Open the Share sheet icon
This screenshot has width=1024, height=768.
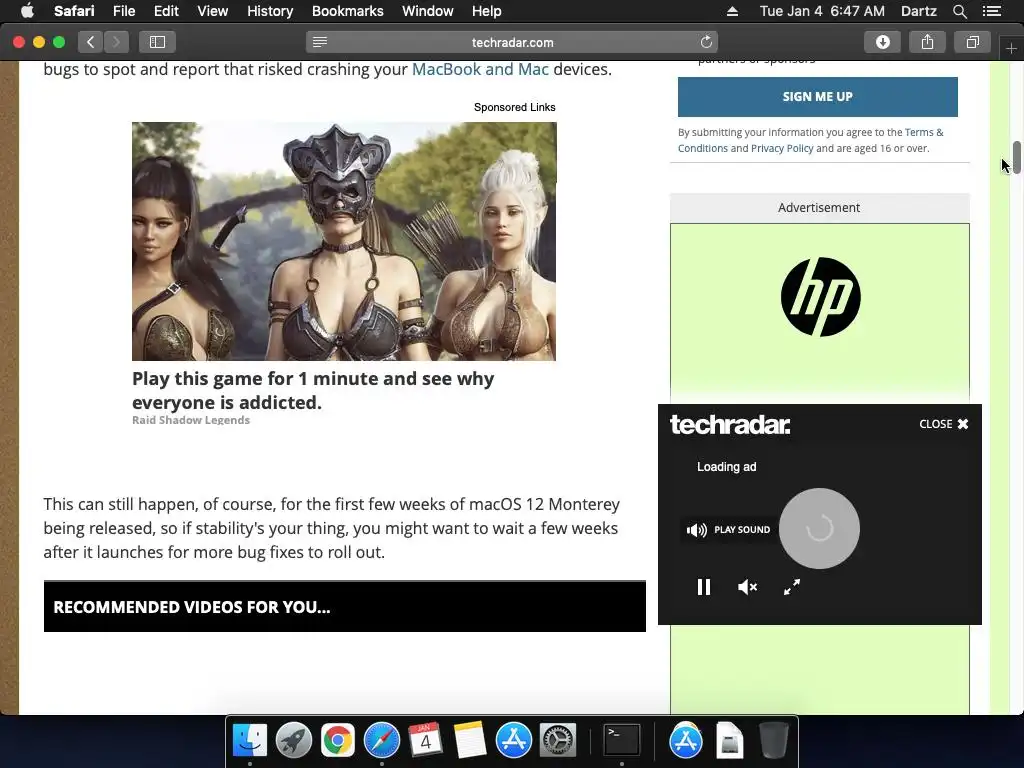click(x=927, y=42)
